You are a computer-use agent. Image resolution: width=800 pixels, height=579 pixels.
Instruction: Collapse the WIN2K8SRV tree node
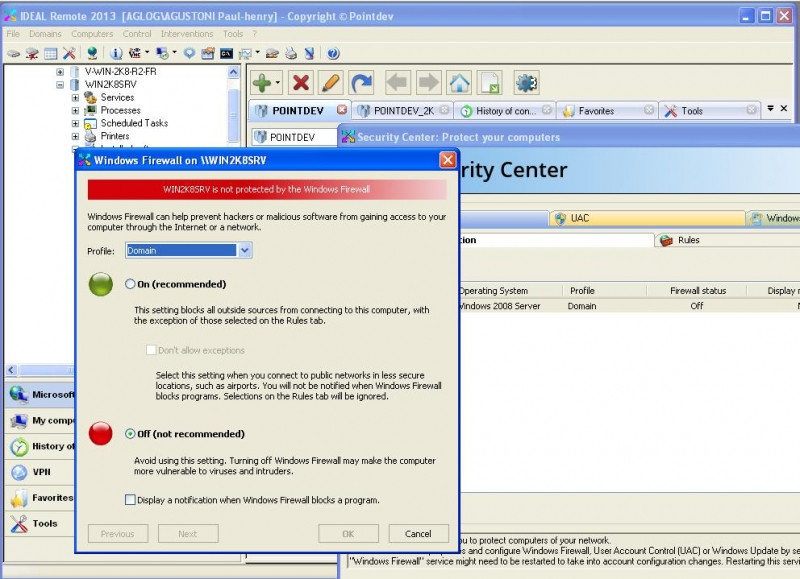(60, 85)
